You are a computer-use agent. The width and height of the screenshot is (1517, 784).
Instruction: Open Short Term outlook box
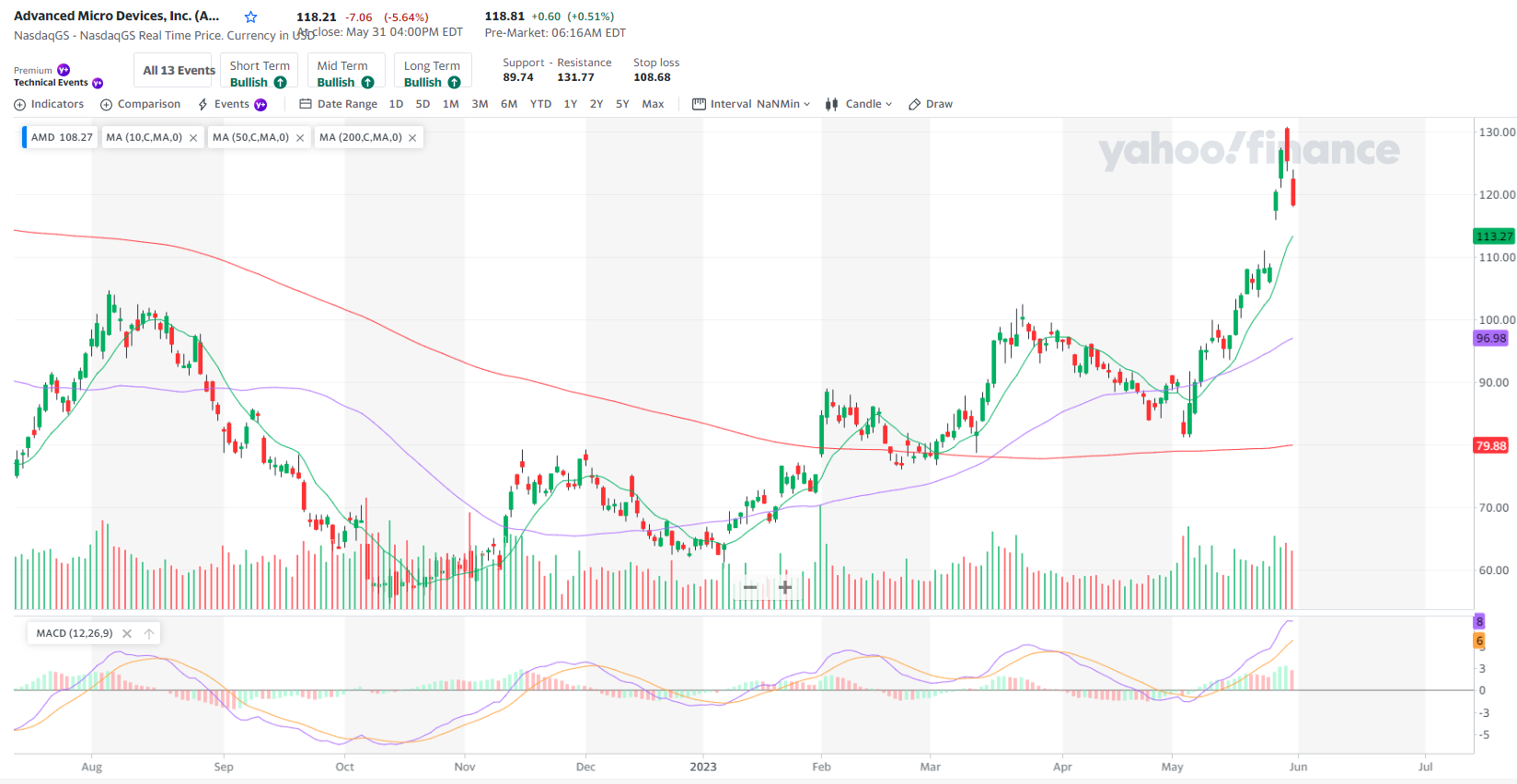click(260, 71)
